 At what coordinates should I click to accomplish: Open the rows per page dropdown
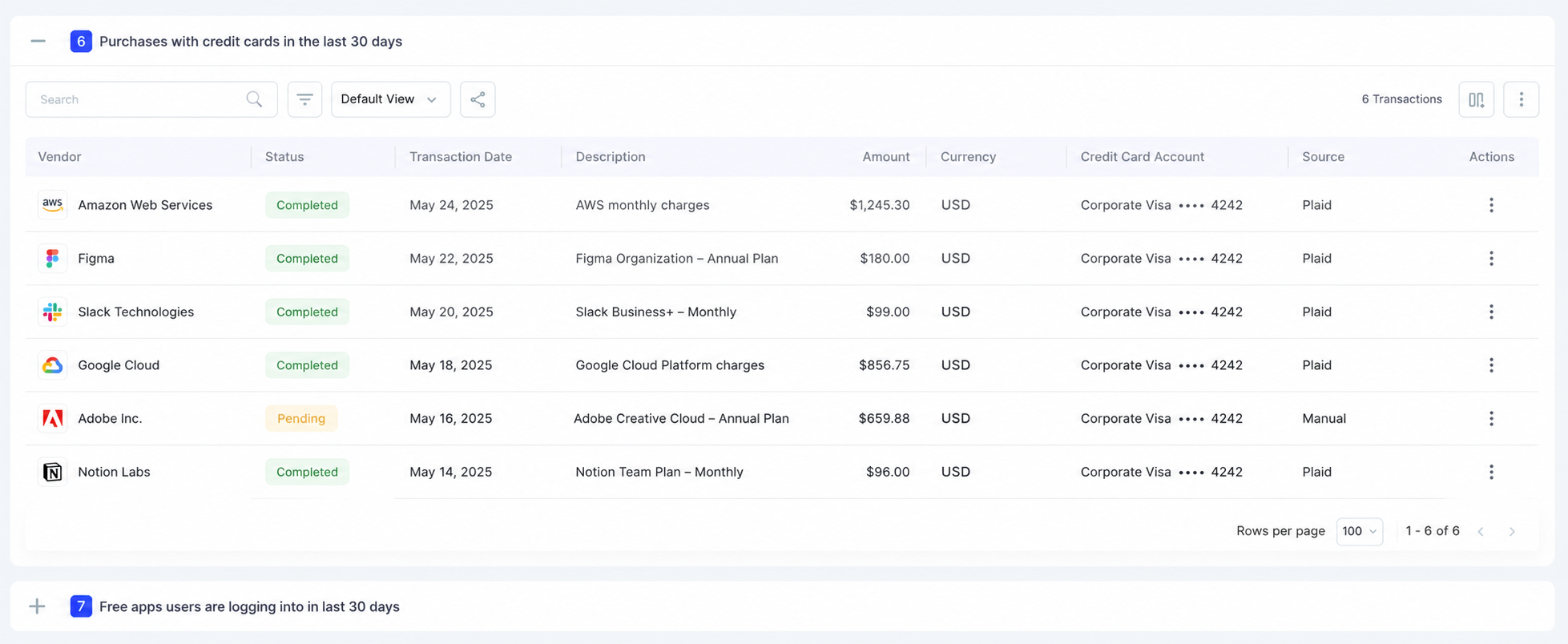[1359, 531]
